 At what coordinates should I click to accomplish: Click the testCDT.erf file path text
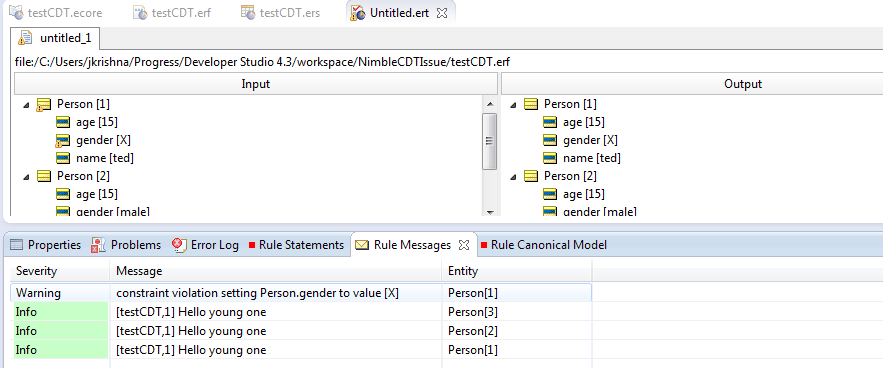click(262, 62)
